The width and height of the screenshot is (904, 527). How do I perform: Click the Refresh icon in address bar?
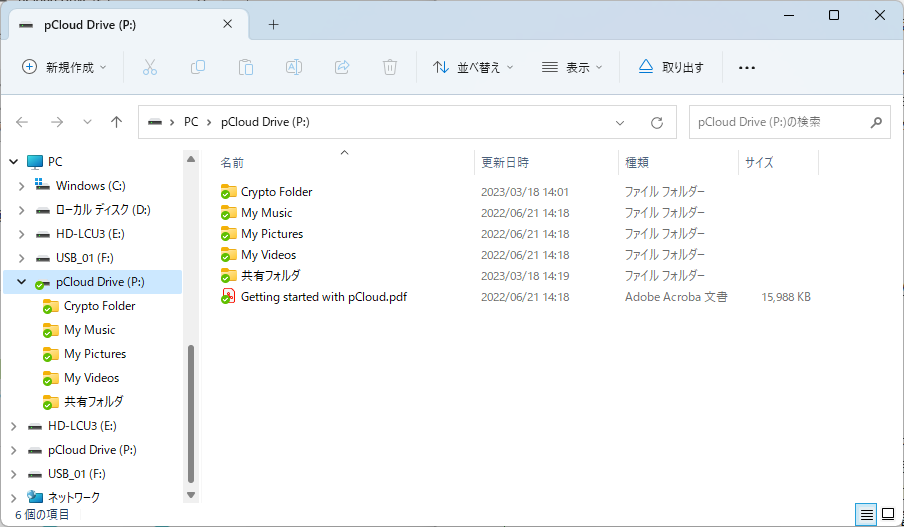657,123
